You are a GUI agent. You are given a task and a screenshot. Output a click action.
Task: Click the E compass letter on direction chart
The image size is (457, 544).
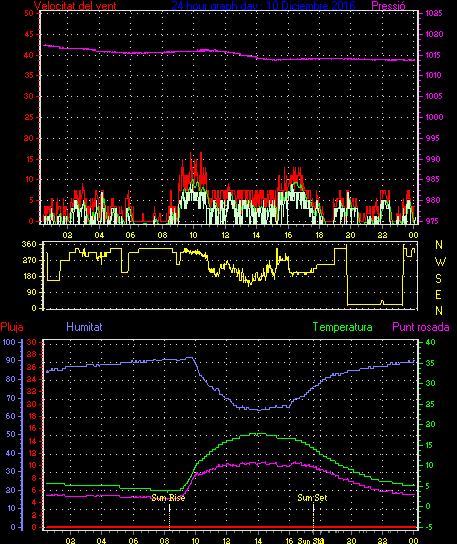(x=438, y=295)
